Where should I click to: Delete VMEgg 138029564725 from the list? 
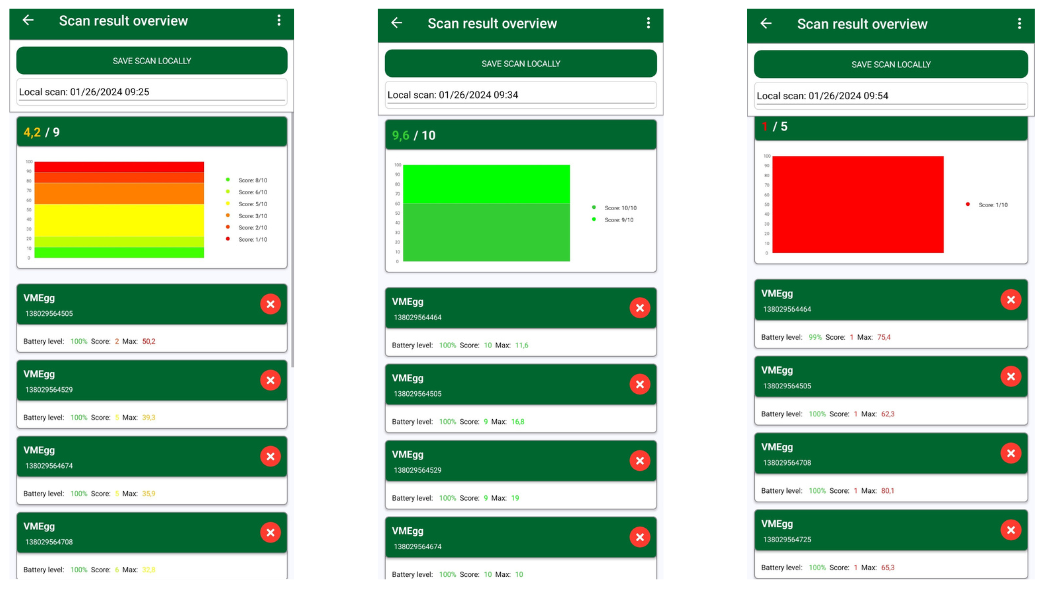pos(1010,530)
